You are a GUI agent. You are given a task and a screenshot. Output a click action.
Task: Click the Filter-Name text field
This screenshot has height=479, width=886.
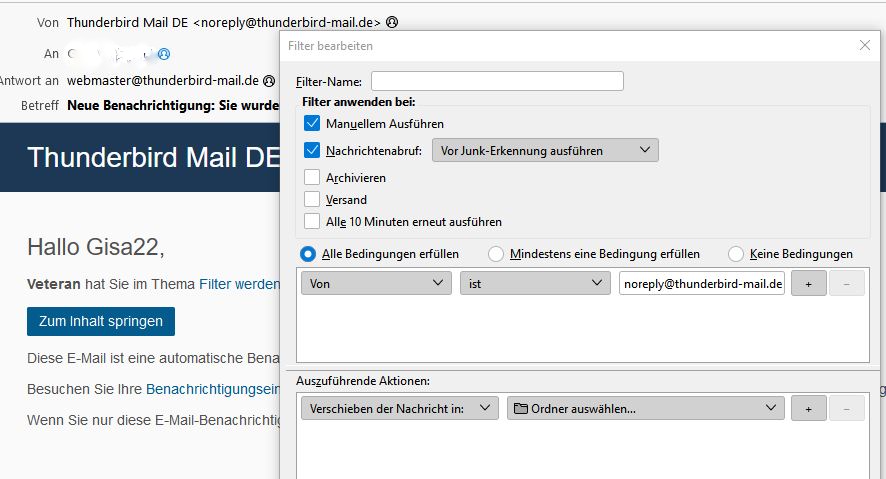(x=497, y=81)
